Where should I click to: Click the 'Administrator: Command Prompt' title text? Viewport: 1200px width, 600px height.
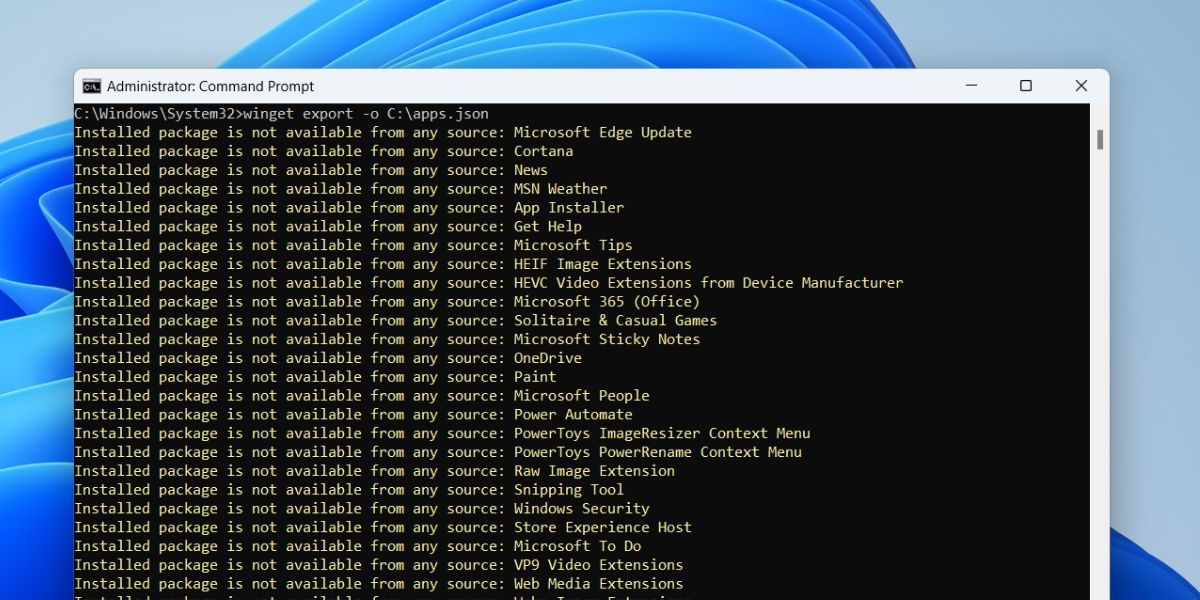210,86
